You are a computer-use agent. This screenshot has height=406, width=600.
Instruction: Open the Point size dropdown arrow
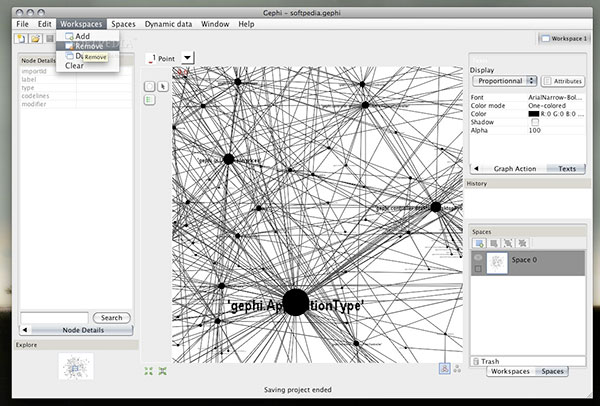pyautogui.click(x=187, y=58)
